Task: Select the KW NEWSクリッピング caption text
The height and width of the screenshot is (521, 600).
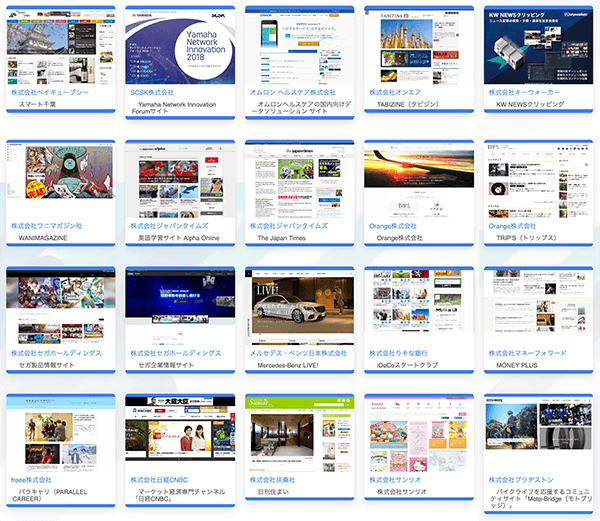Action: click(x=530, y=104)
